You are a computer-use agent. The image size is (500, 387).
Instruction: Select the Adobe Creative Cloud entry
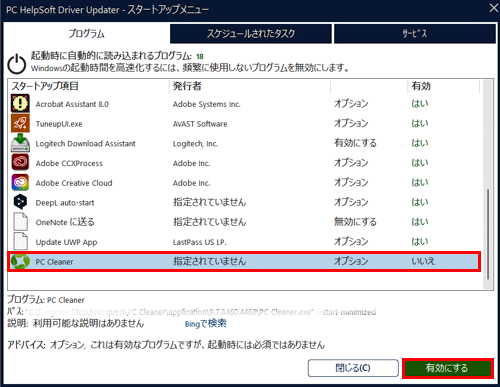point(74,183)
